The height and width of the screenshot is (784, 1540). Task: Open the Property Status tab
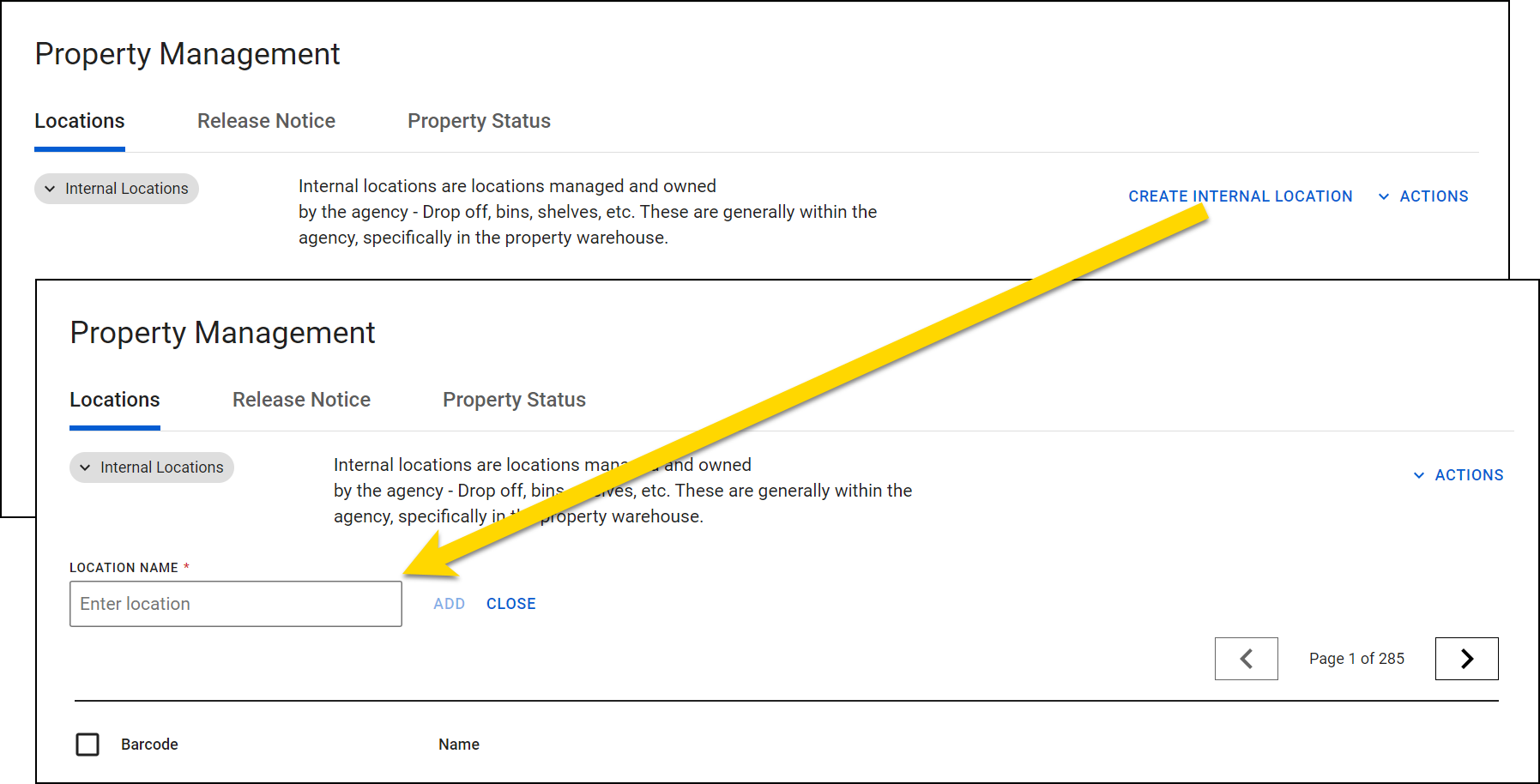513,399
